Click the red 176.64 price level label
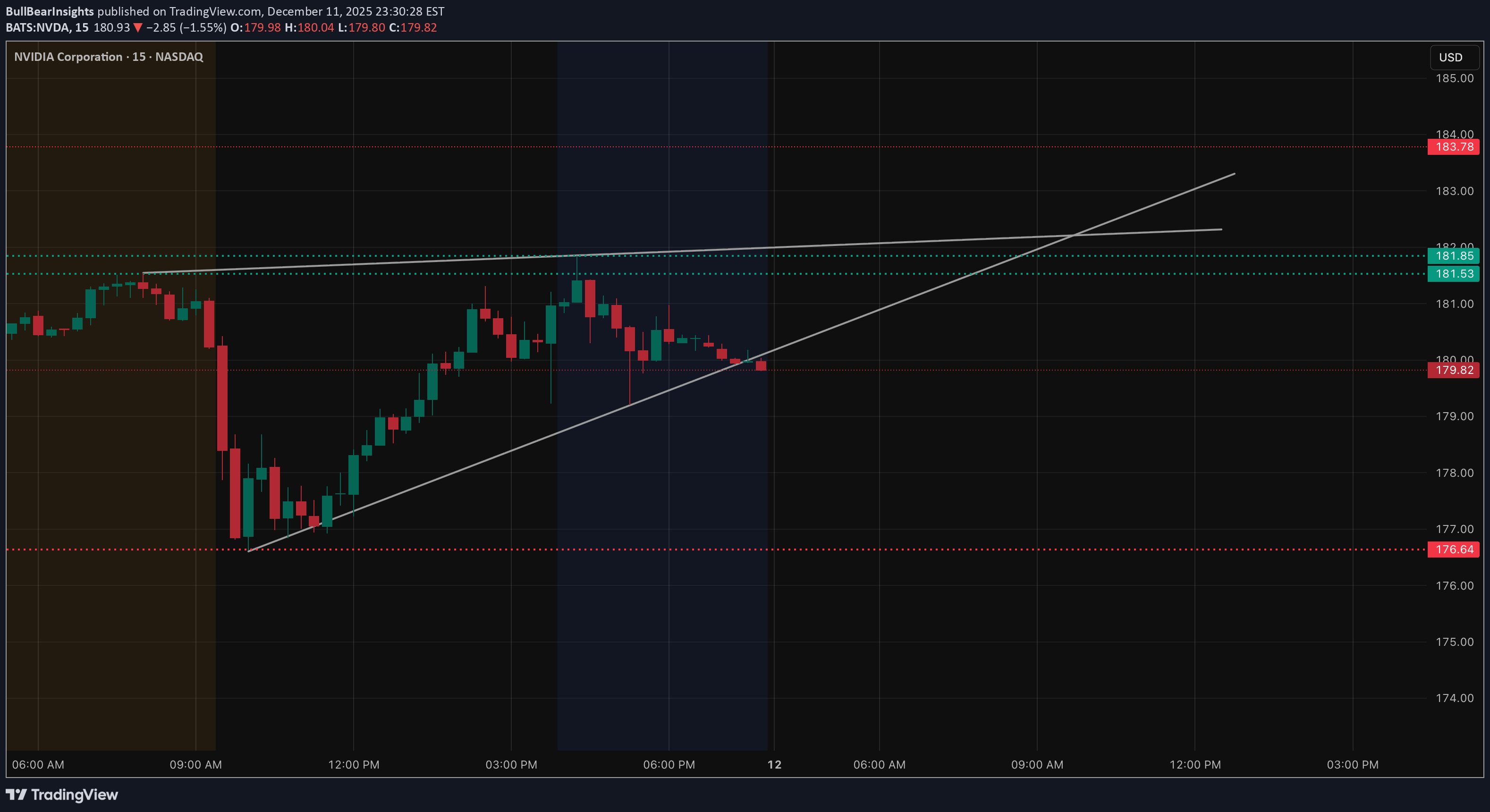The width and height of the screenshot is (1490, 812). point(1454,549)
